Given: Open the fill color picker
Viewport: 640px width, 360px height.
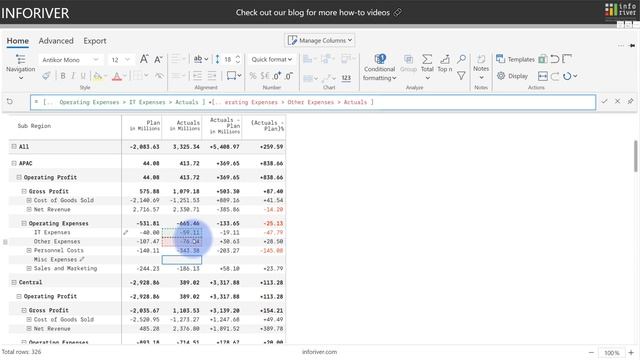Looking at the screenshot, I should pyautogui.click(x=100, y=76).
